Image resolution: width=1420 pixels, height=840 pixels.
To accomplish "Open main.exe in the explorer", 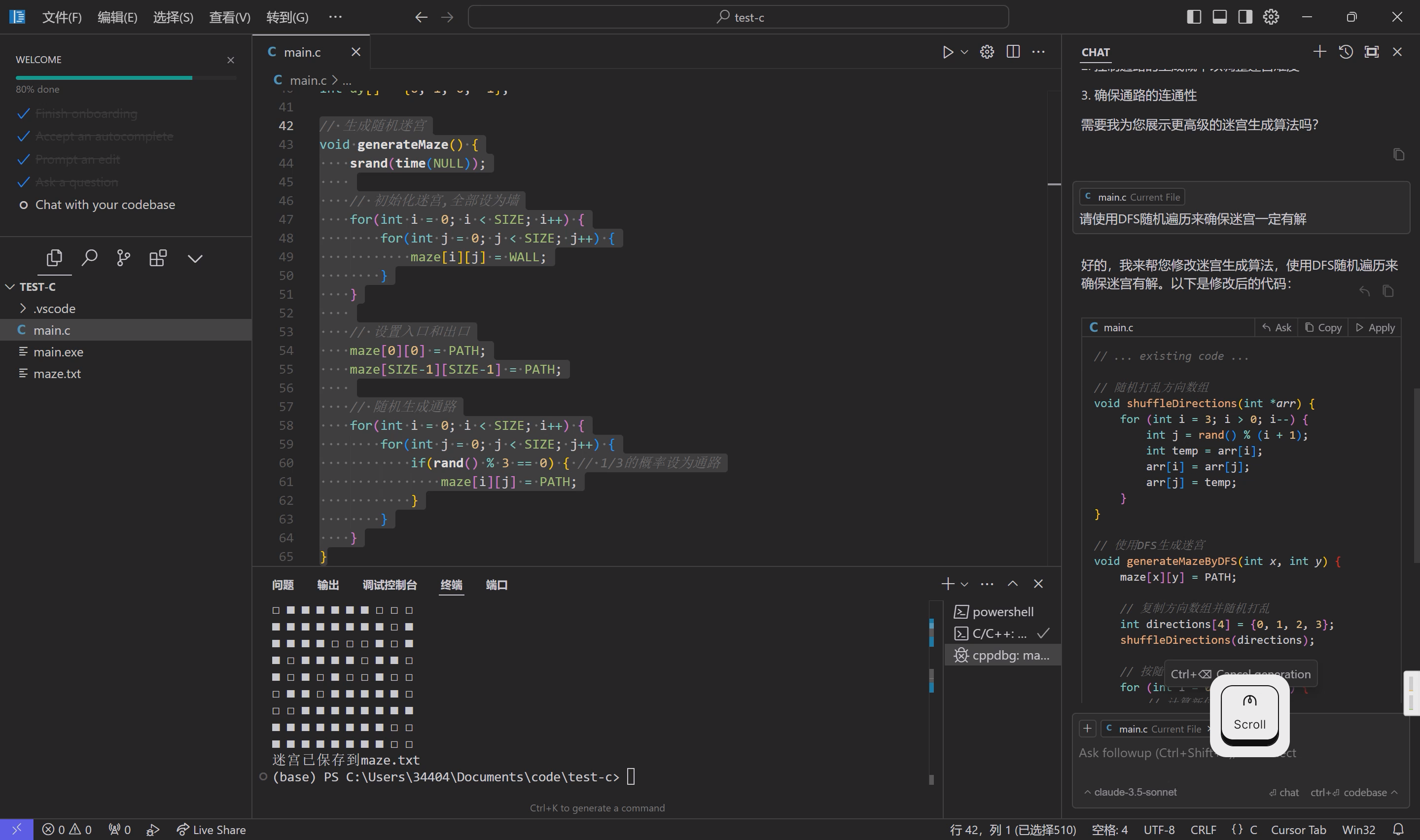I will [58, 352].
